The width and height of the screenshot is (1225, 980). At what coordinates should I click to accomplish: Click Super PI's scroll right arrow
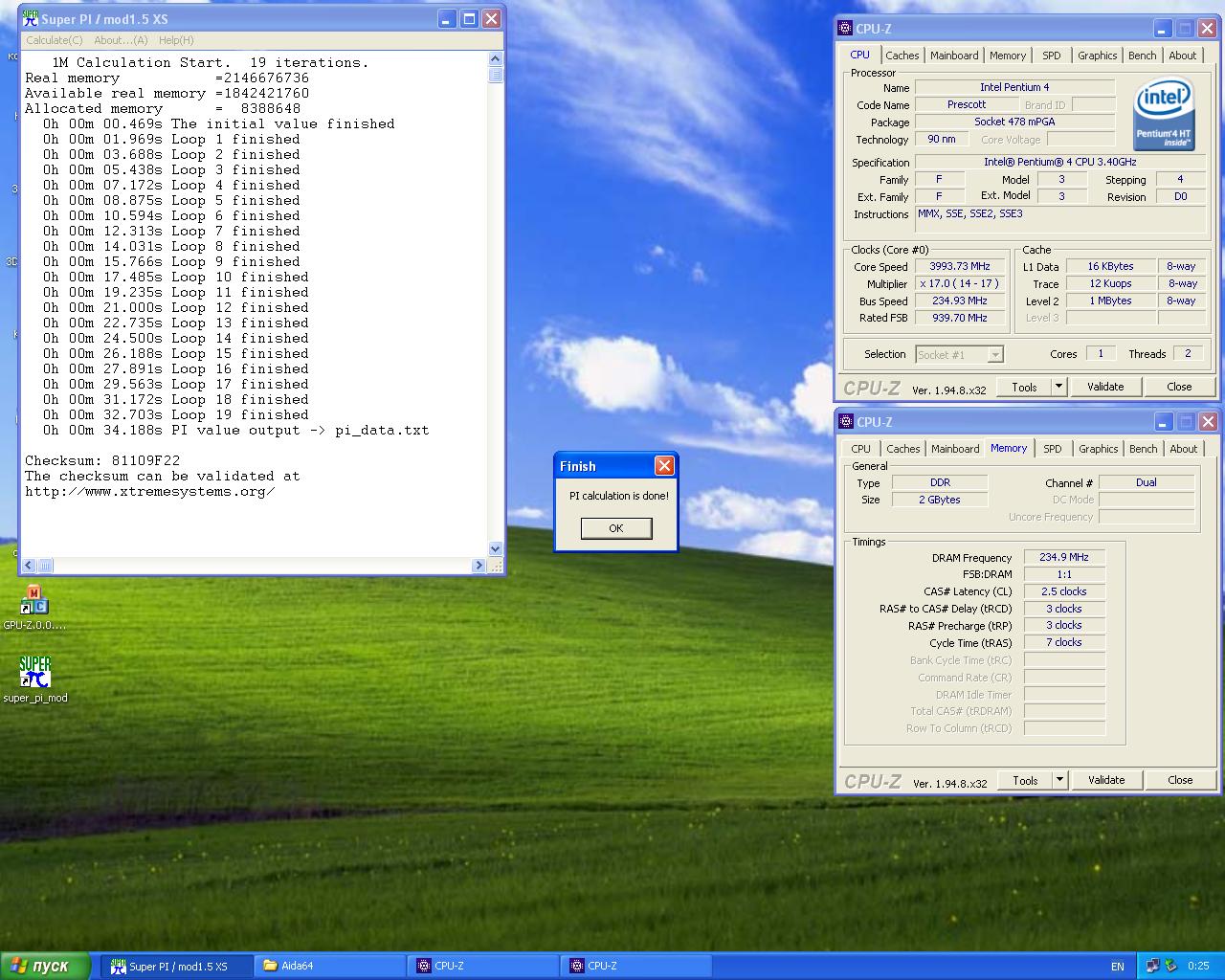pos(479,566)
